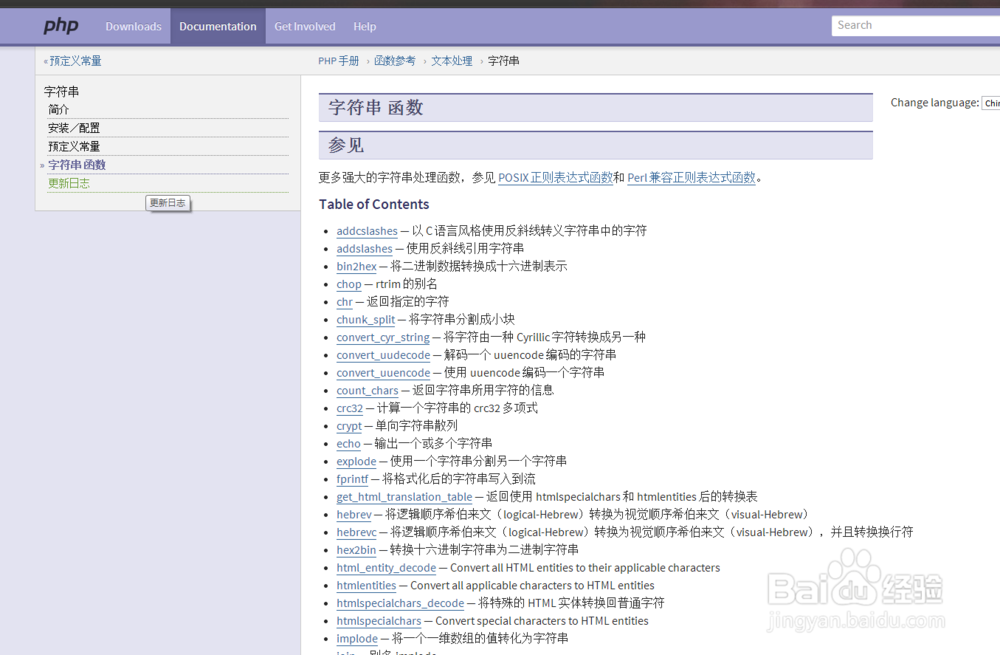The width and height of the screenshot is (1000, 655).
Task: Focus the Search input field
Action: coord(914,26)
